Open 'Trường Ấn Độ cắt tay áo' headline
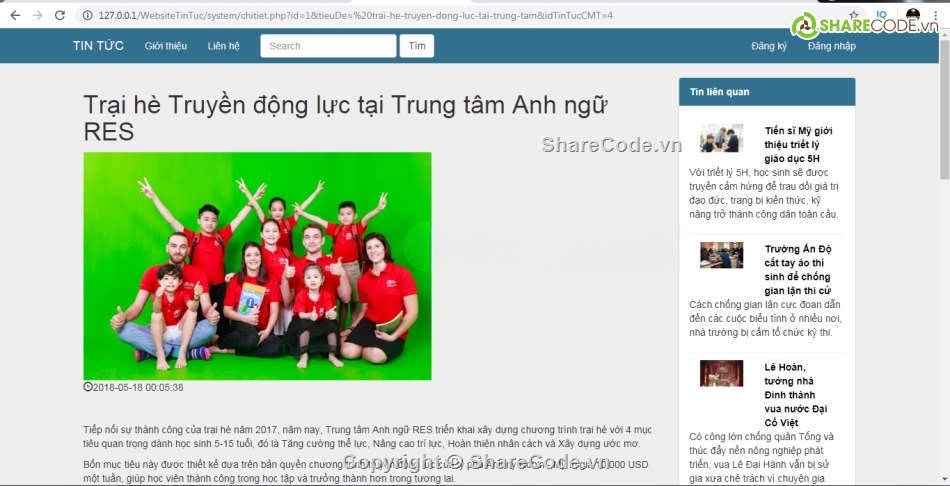 point(798,270)
